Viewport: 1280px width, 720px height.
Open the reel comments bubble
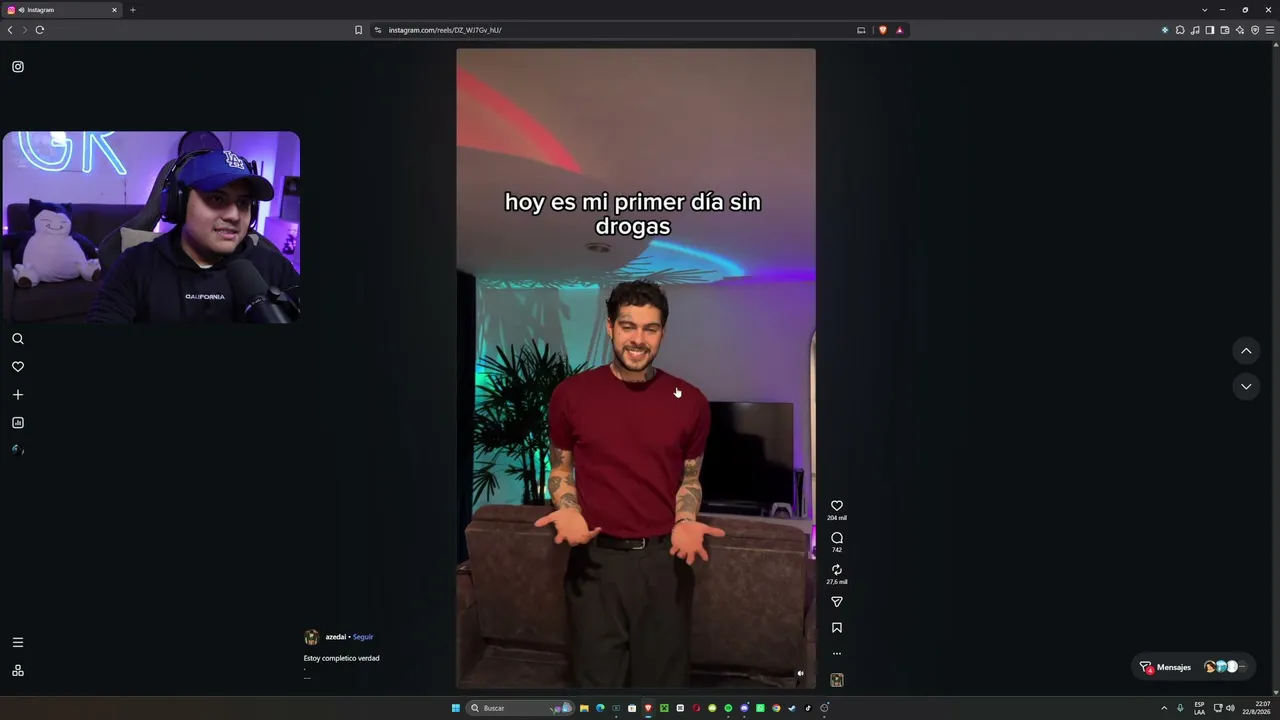point(837,538)
